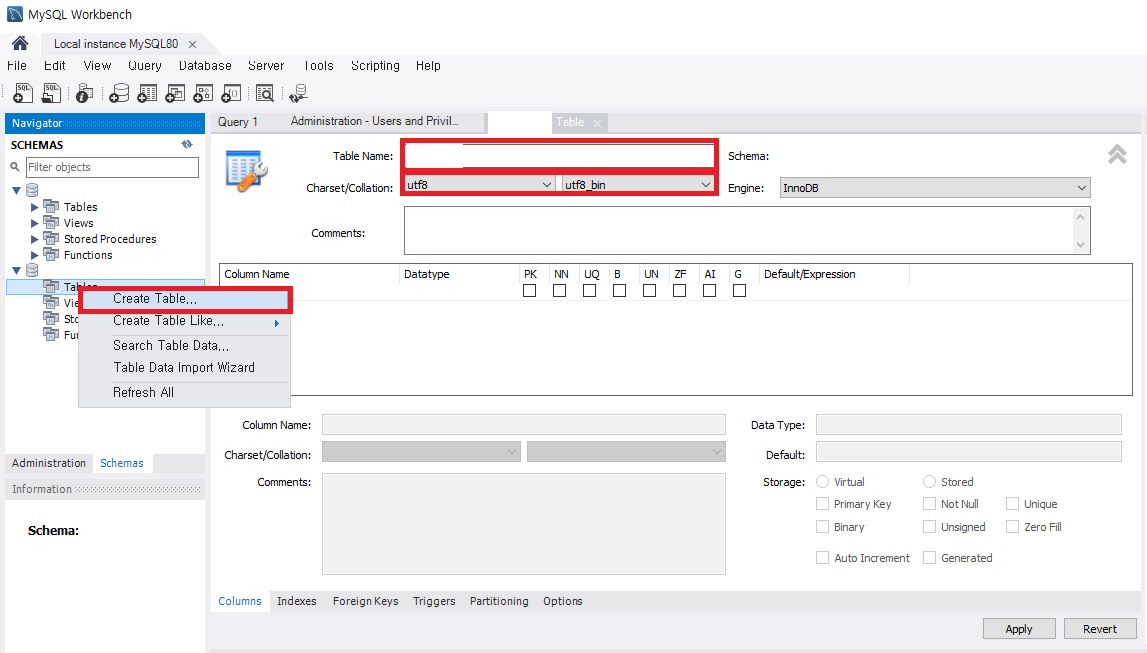The width and height of the screenshot is (1147, 653).
Task: Open the InnoDB engine dropdown
Action: tap(935, 188)
